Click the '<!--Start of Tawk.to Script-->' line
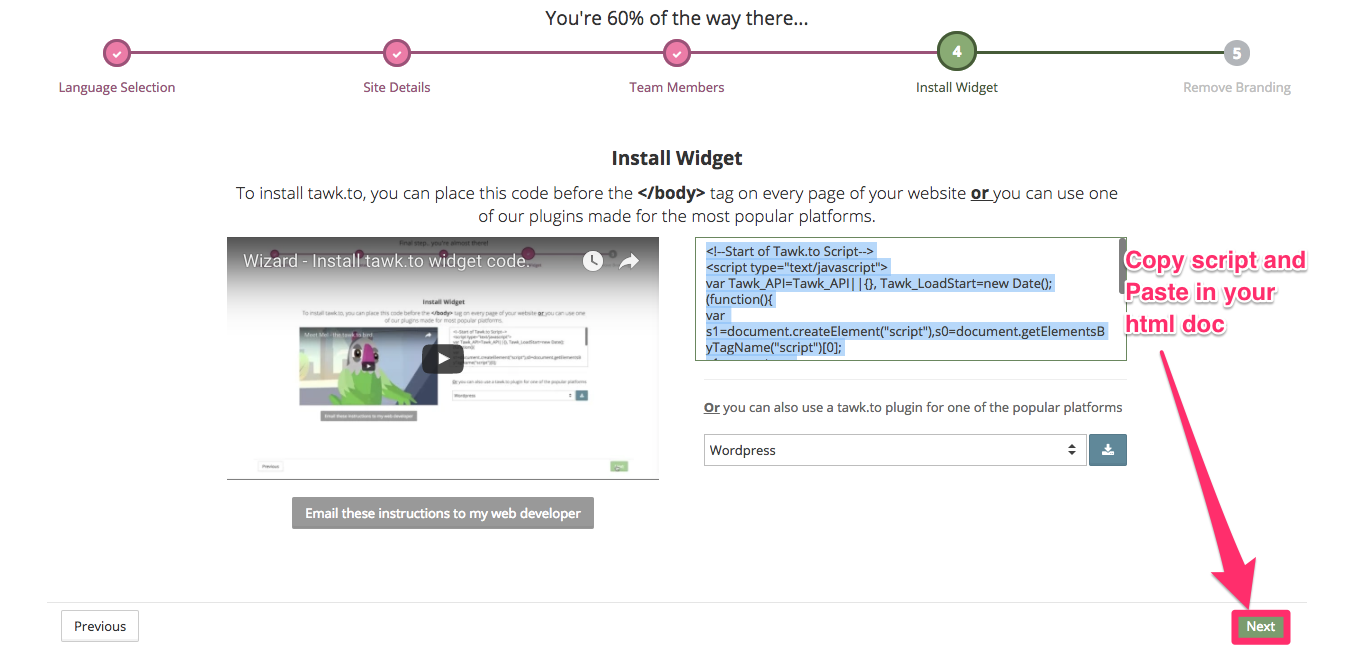The height and width of the screenshot is (672, 1354). coord(790,252)
